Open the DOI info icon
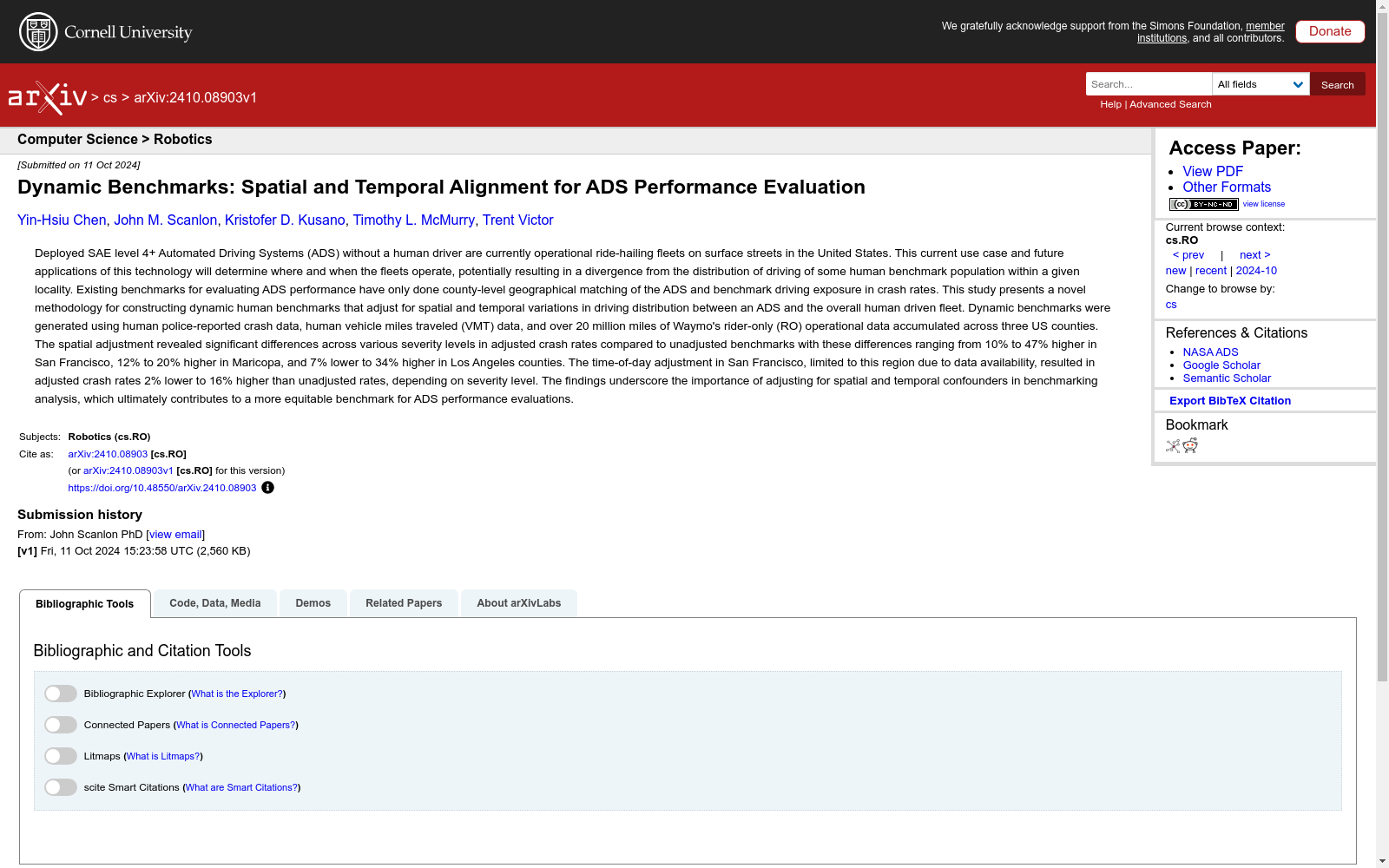1389x868 pixels. click(267, 488)
